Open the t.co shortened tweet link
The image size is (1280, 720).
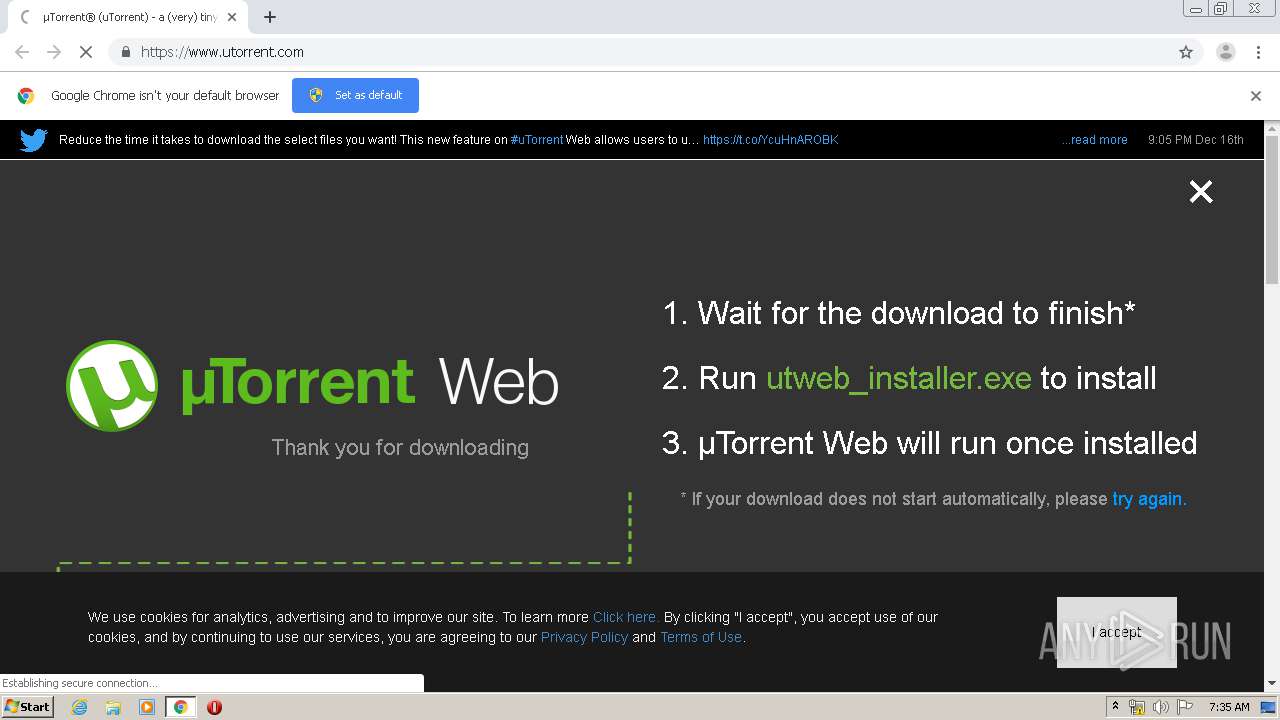pyautogui.click(x=770, y=140)
